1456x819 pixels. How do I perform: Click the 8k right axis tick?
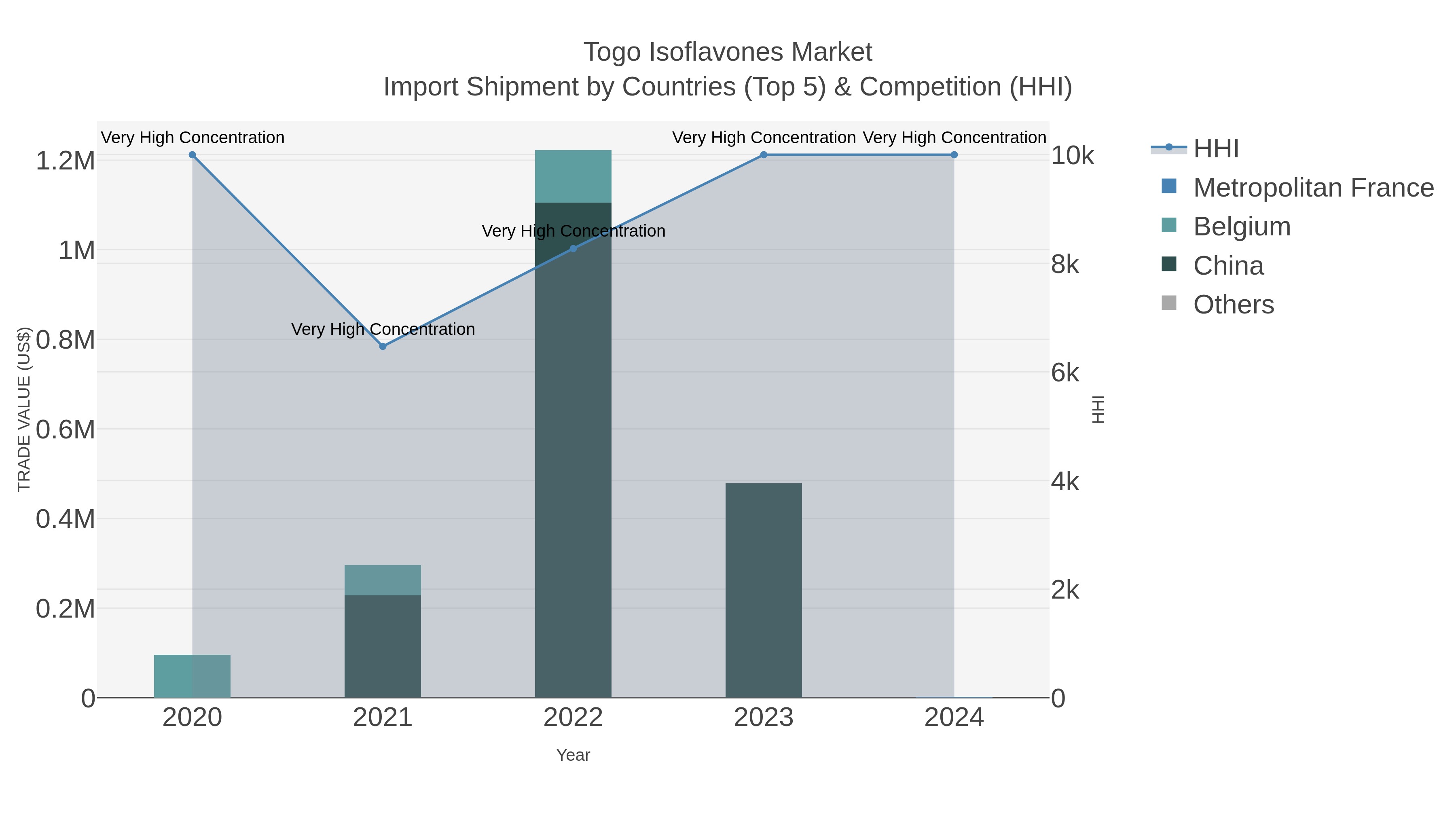pyautogui.click(x=1065, y=264)
